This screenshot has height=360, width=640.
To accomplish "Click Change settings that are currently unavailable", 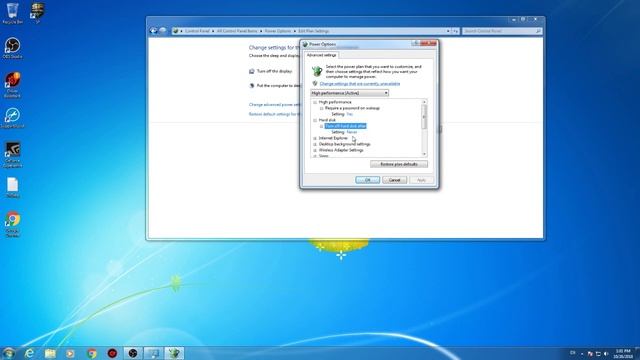I will click(x=360, y=84).
